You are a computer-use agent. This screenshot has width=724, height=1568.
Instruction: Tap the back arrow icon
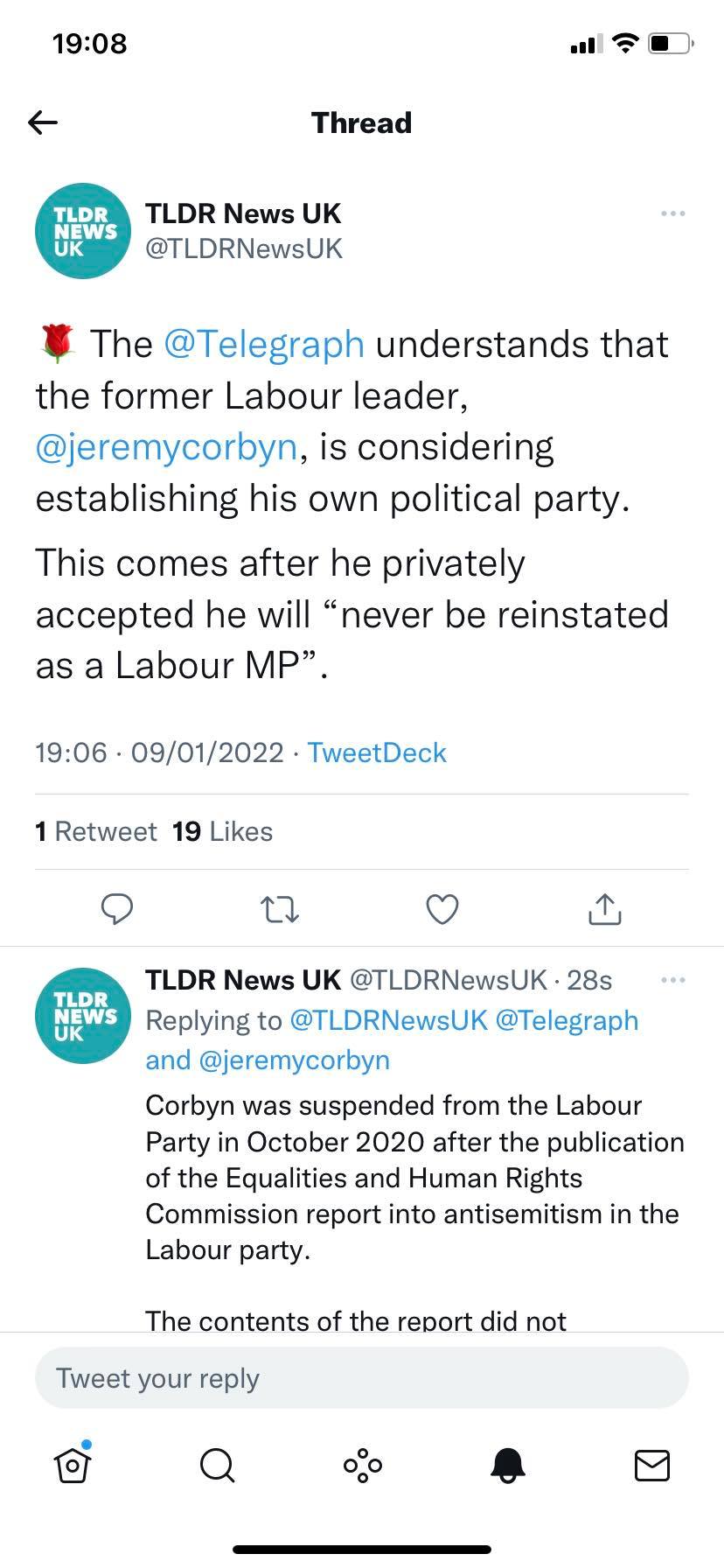(43, 122)
